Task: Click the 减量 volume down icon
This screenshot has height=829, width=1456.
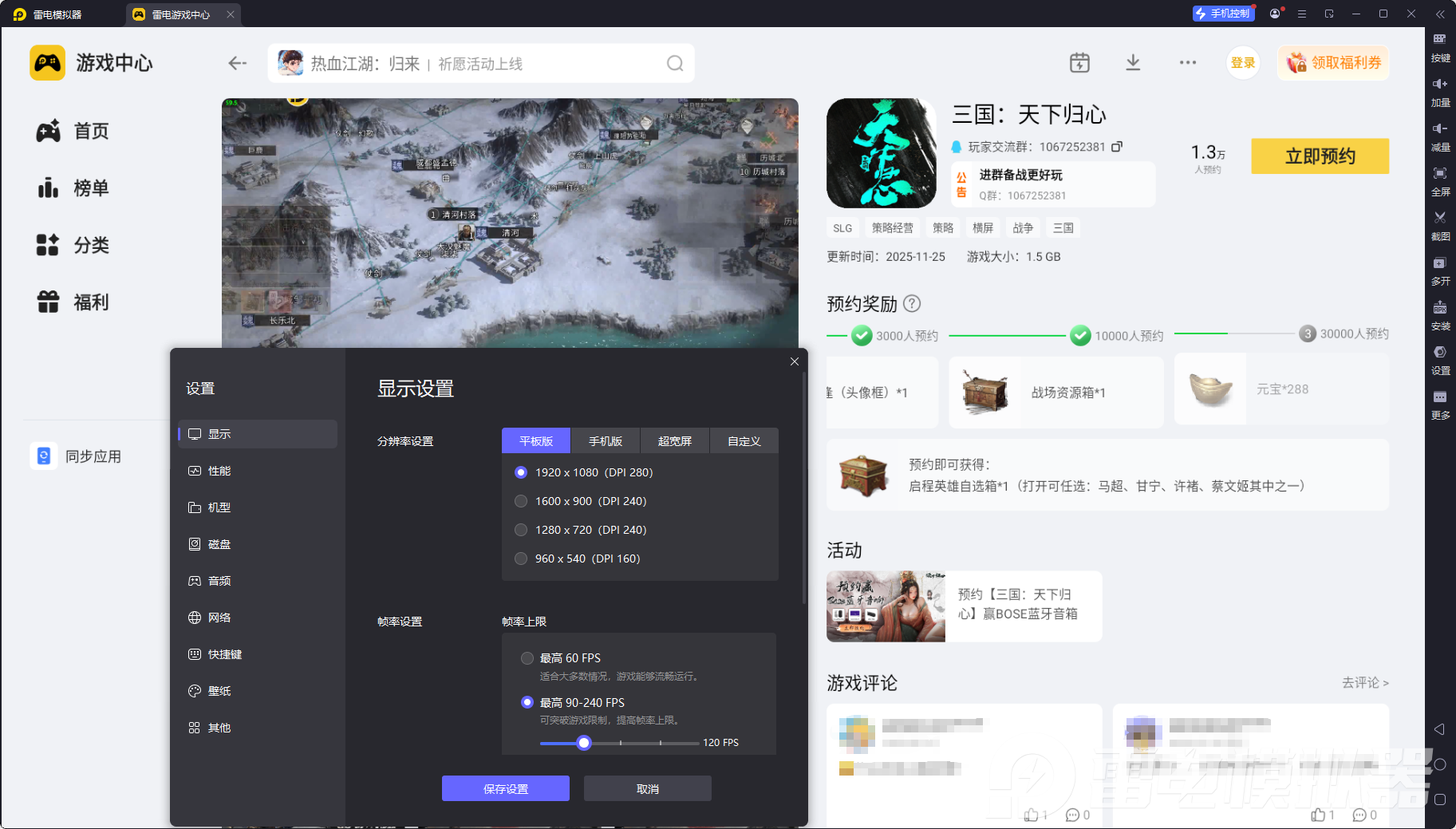Action: [1440, 136]
